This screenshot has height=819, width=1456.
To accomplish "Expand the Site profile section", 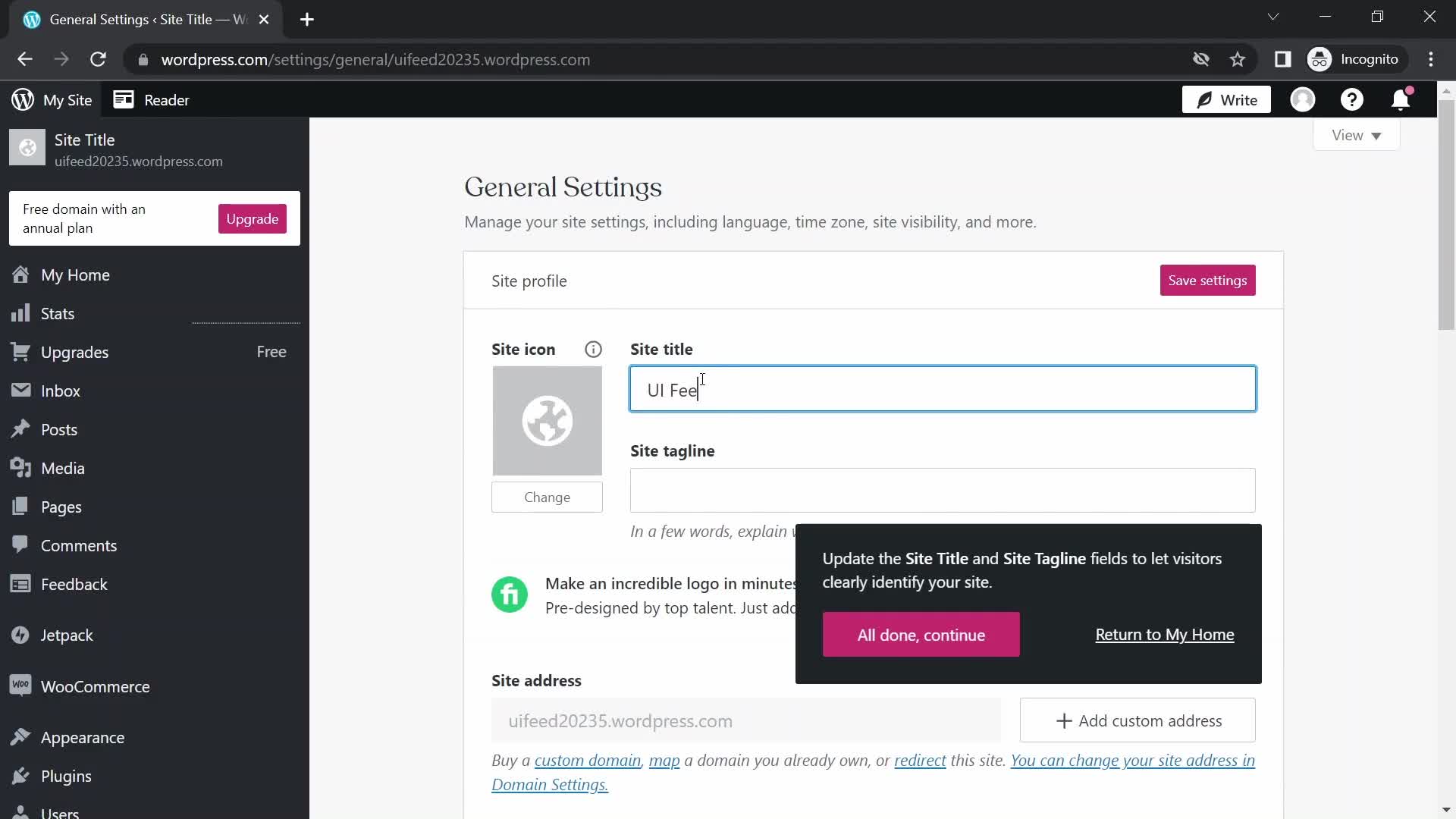I will pyautogui.click(x=529, y=280).
